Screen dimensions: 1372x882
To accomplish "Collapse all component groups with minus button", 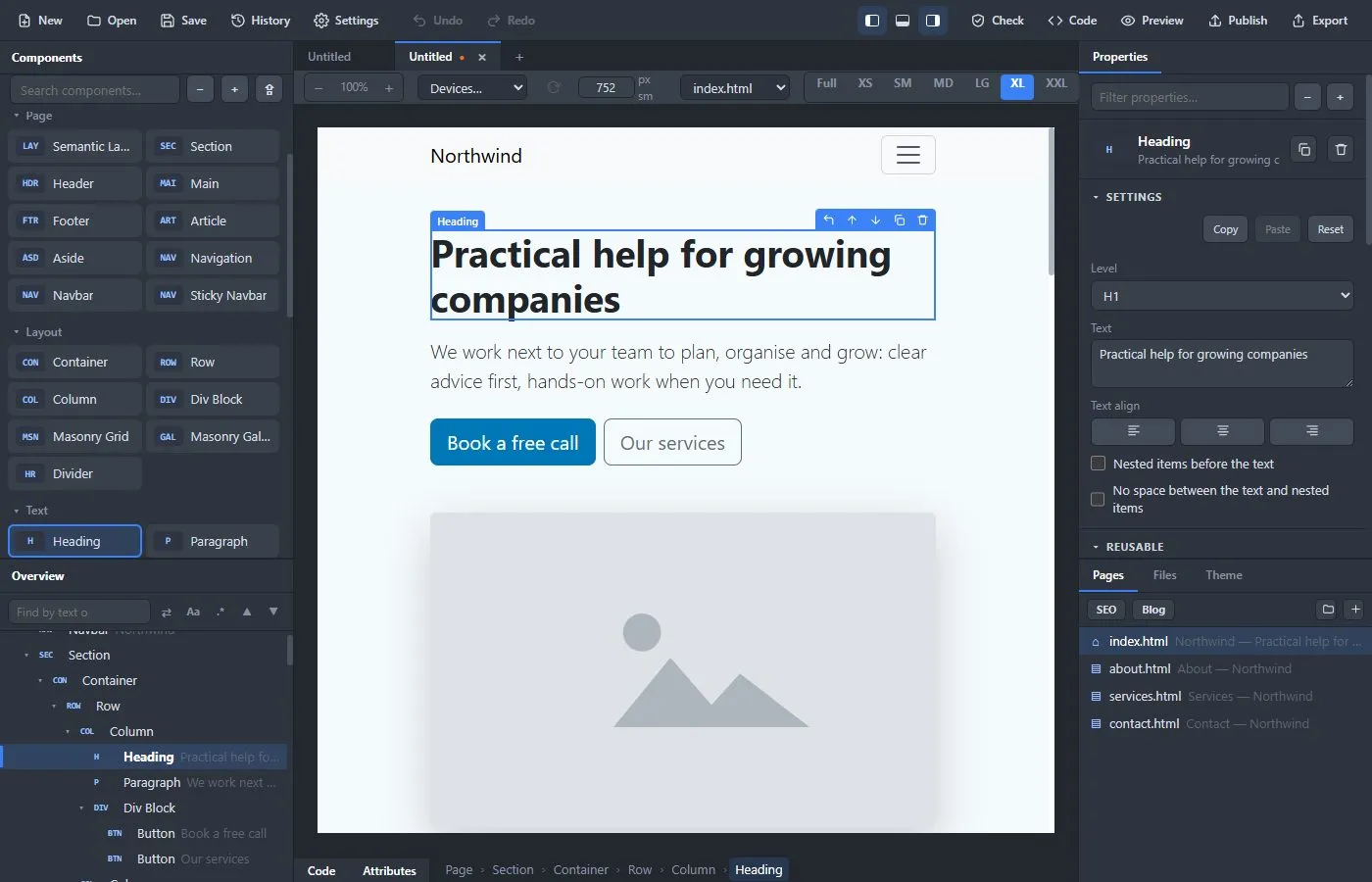I will click(200, 90).
